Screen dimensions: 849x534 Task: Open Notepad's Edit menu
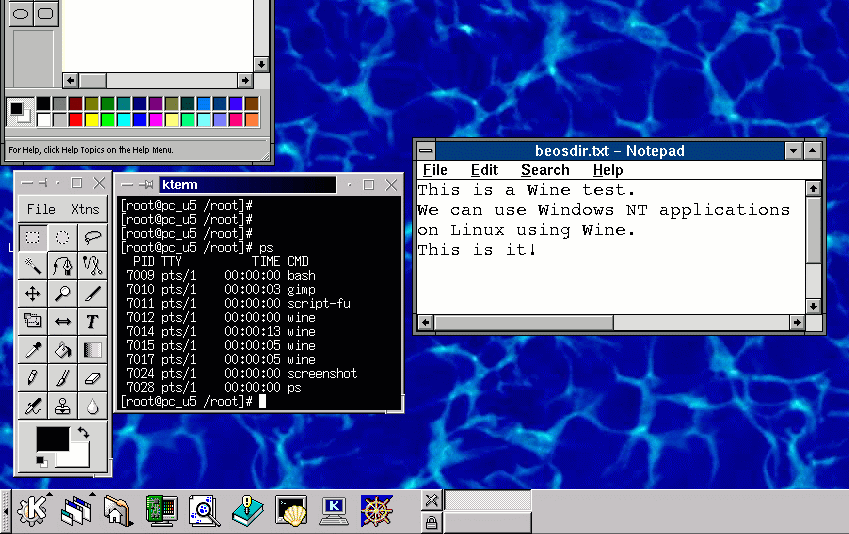pyautogui.click(x=484, y=170)
